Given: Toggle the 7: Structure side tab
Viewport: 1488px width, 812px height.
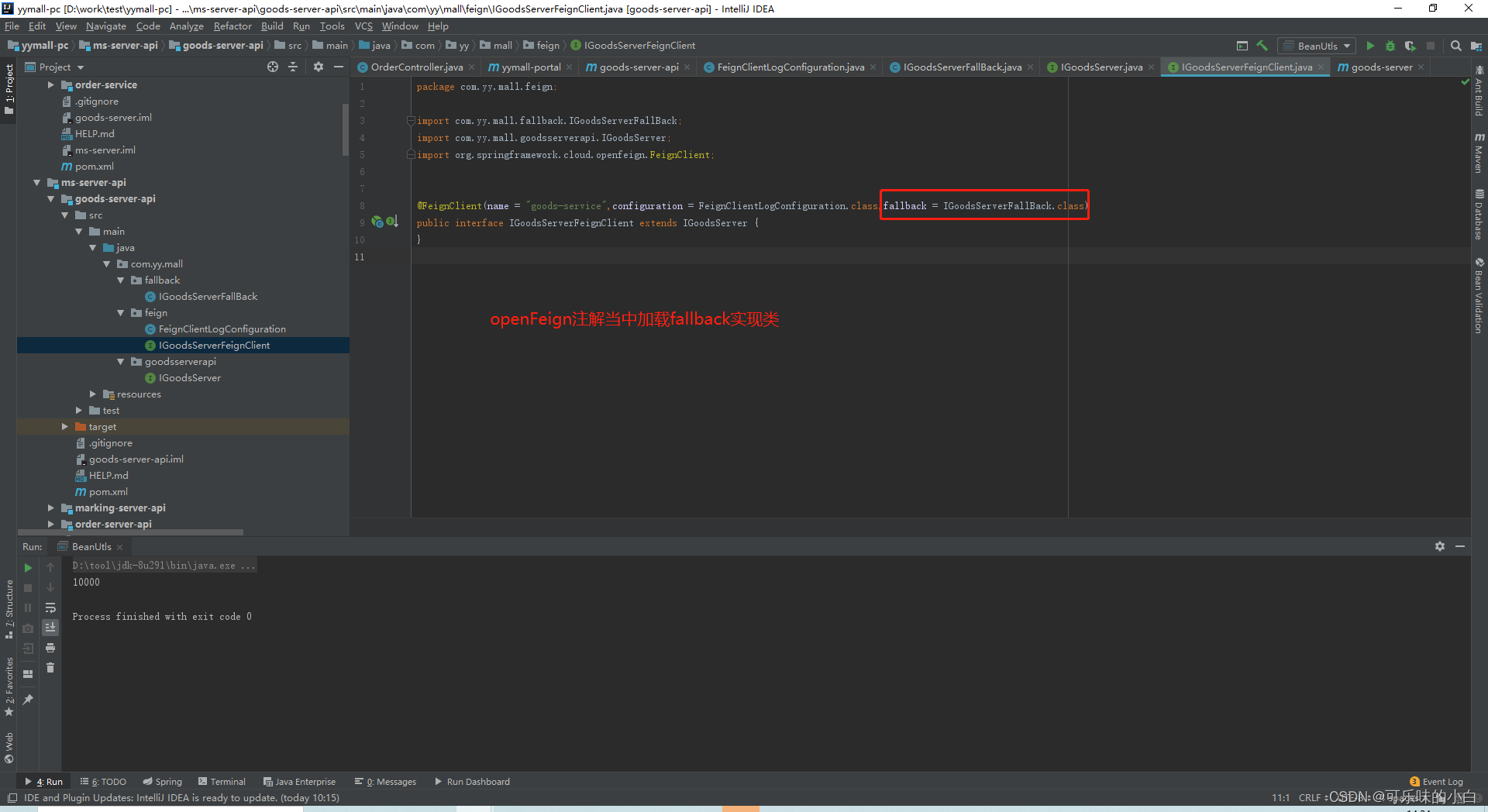Looking at the screenshot, I should pyautogui.click(x=9, y=609).
